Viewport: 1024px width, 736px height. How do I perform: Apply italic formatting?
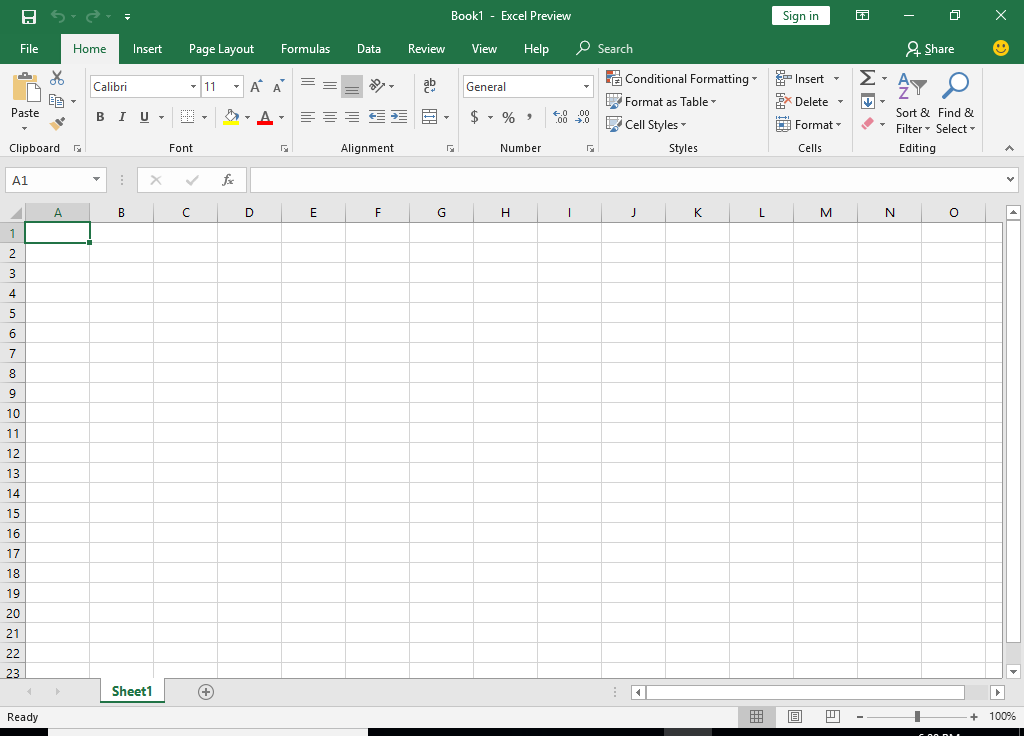pyautogui.click(x=121, y=117)
